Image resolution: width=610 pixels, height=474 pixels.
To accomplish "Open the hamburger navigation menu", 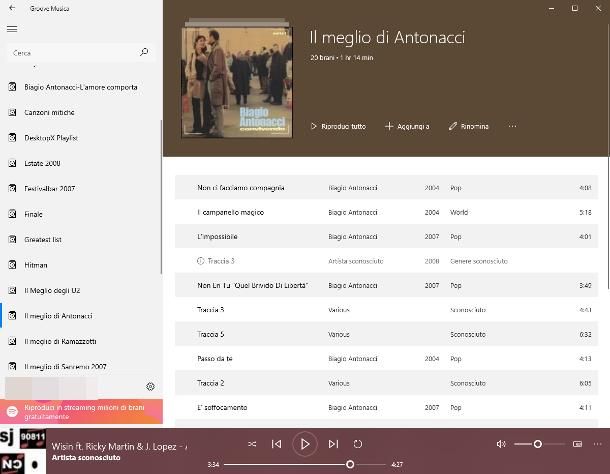I will [x=12, y=29].
